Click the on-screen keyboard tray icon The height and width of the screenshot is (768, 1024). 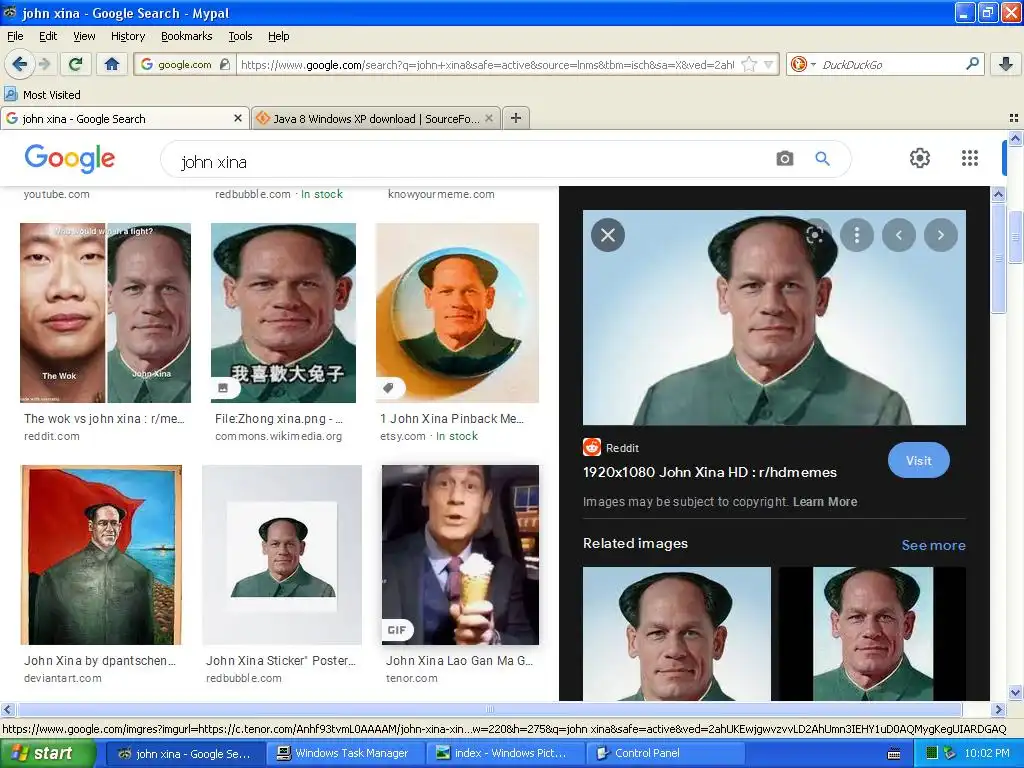pyautogui.click(x=894, y=754)
